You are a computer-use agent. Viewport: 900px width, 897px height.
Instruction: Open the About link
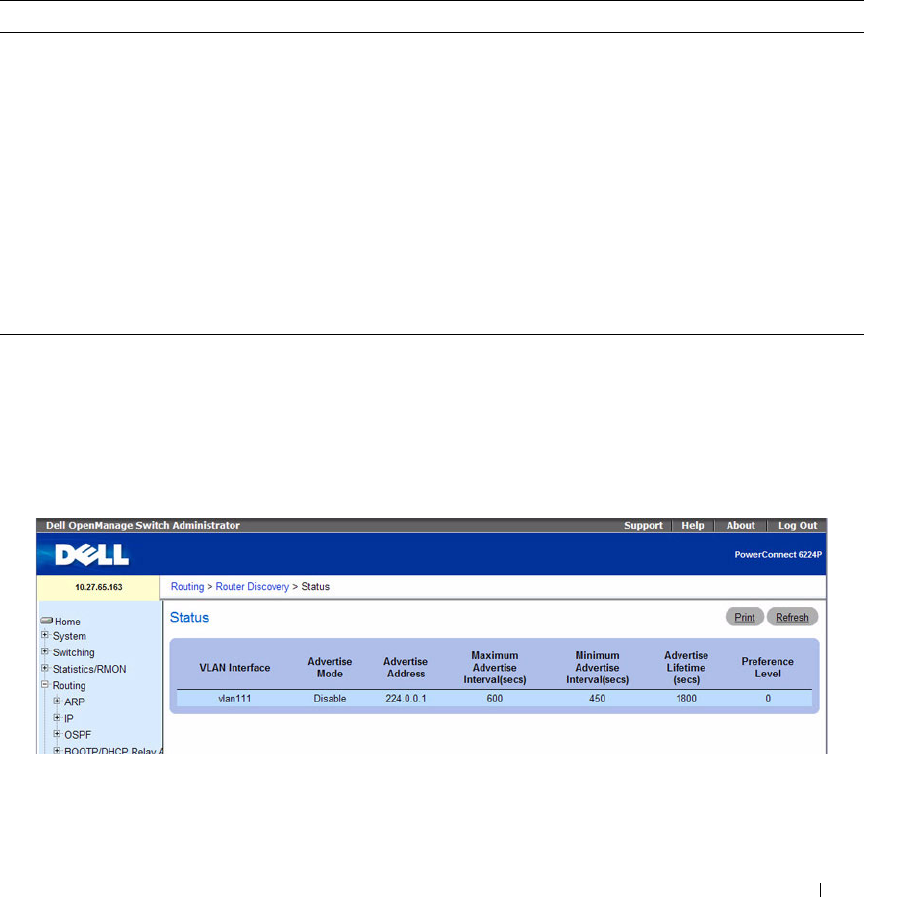[x=740, y=526]
